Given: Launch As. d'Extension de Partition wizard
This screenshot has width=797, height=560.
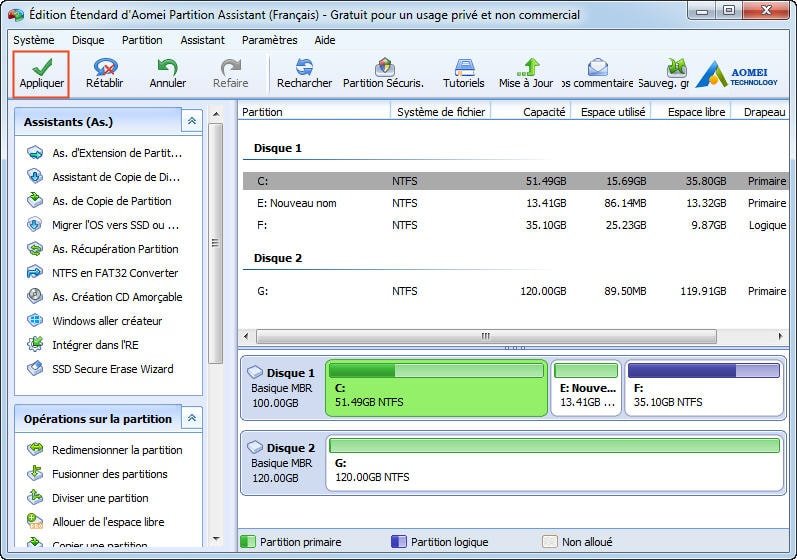Looking at the screenshot, I should pyautogui.click(x=105, y=153).
